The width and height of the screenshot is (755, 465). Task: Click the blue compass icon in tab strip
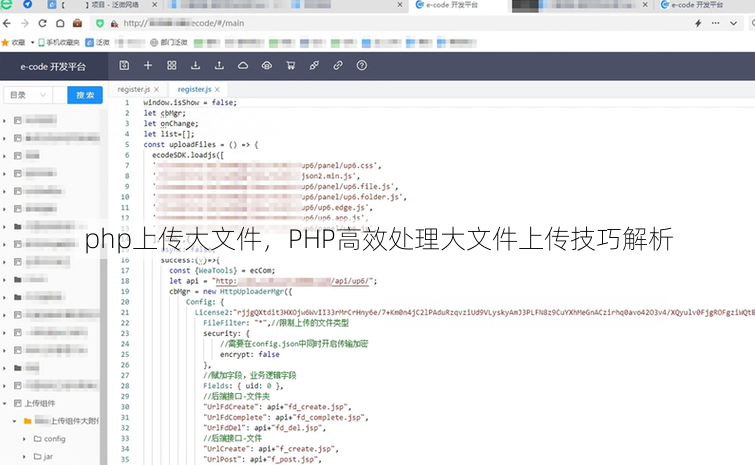(27, 5)
